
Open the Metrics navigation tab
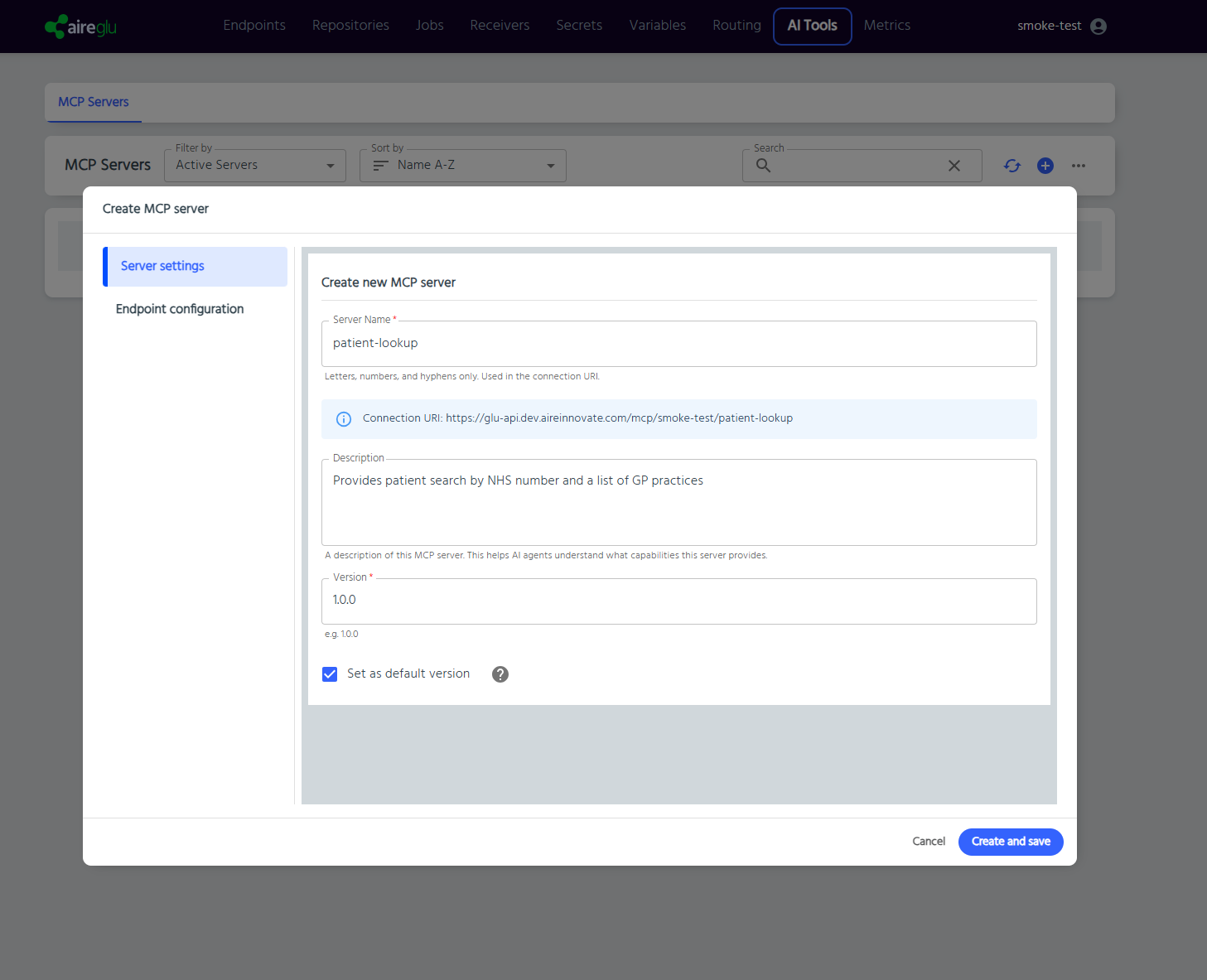tap(886, 26)
